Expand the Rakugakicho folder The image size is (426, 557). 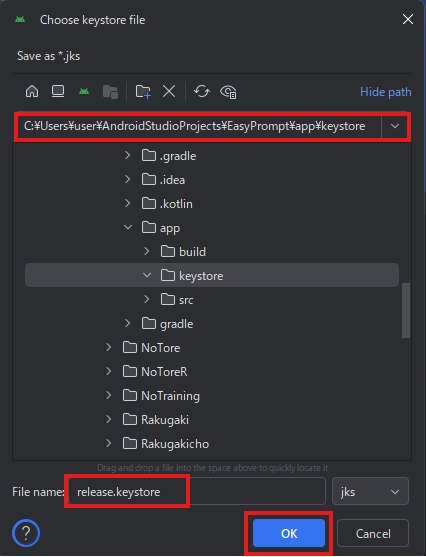[x=109, y=443]
